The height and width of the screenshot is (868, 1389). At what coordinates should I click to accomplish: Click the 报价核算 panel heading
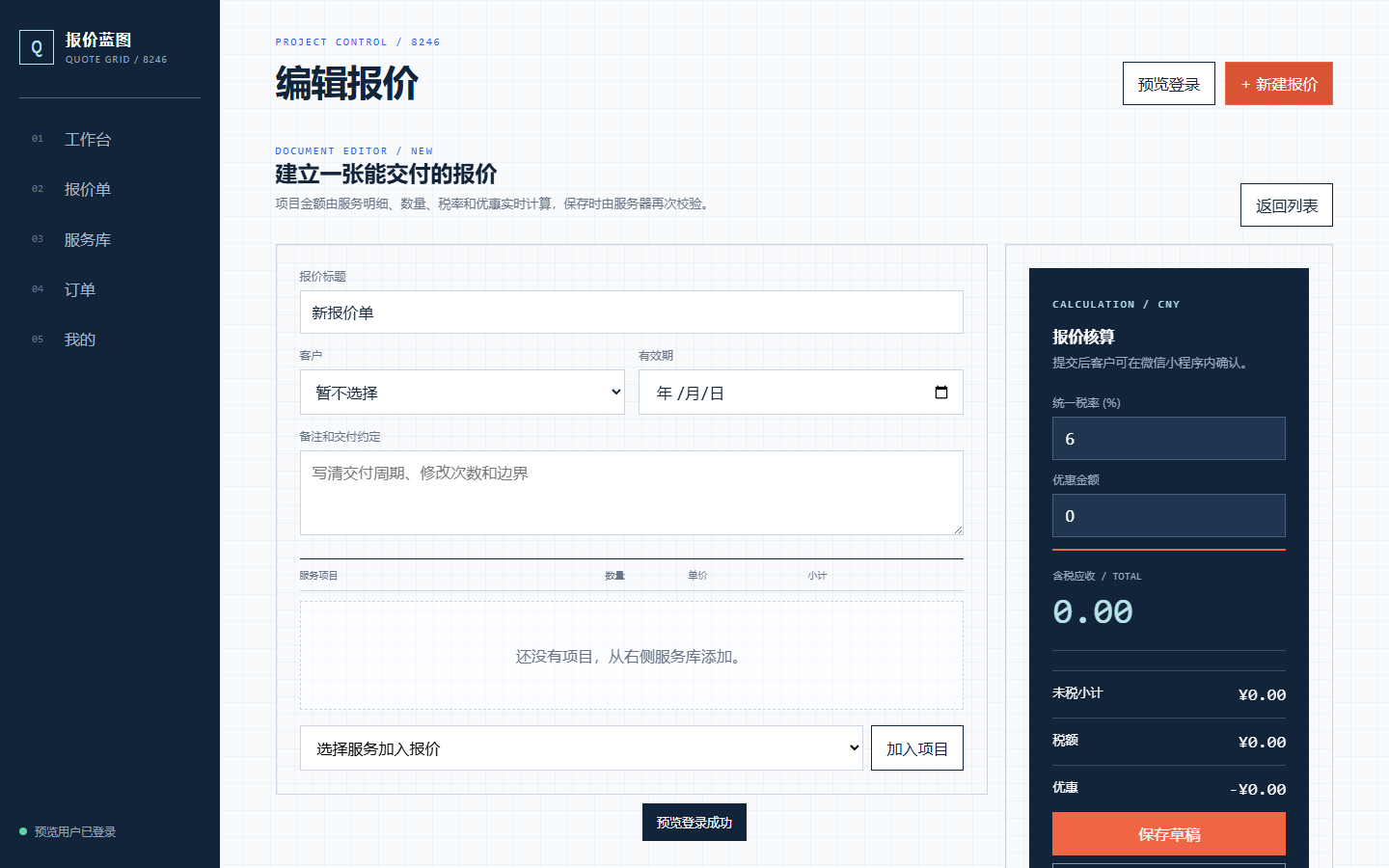(x=1083, y=337)
